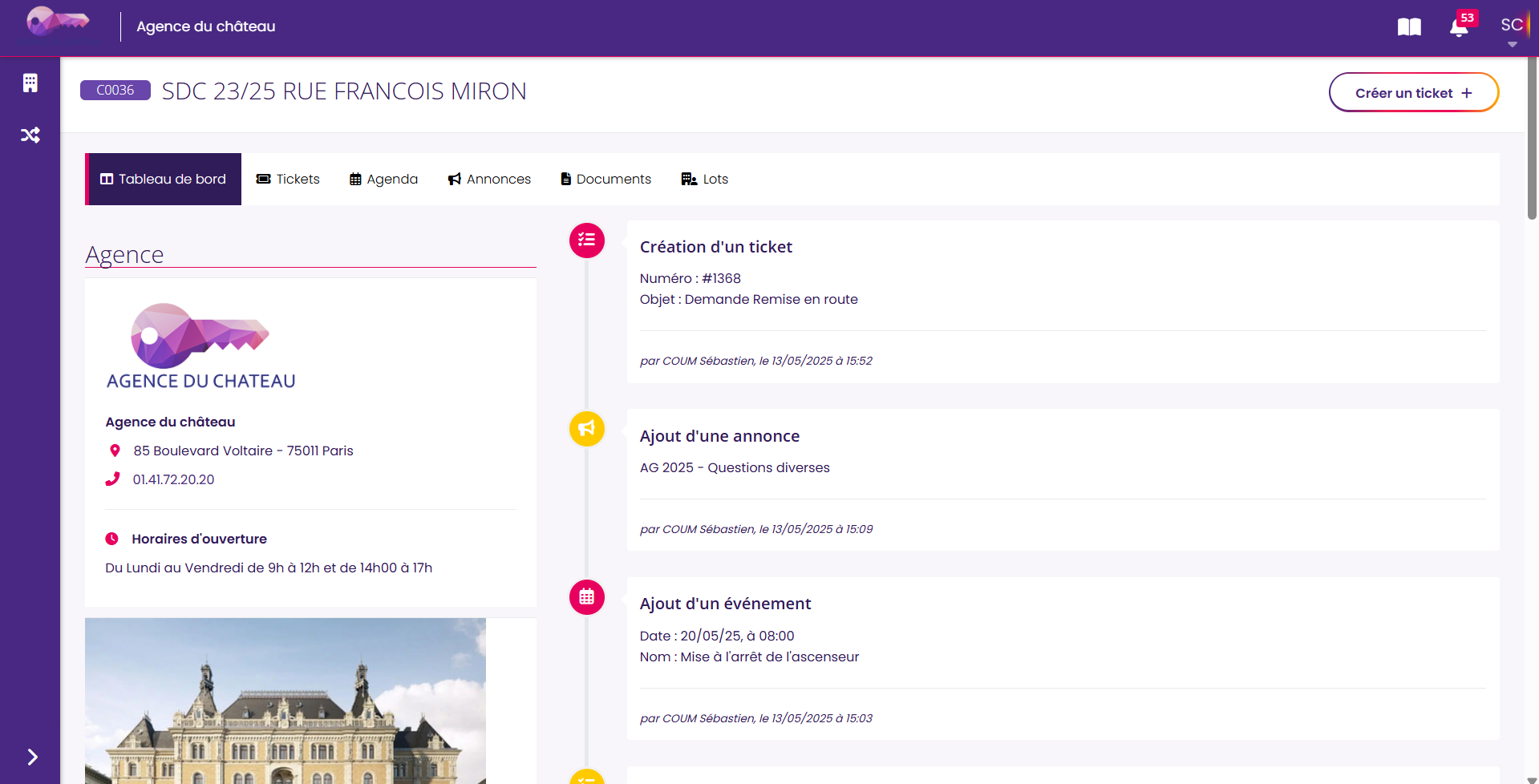Click the Créer un ticket button
This screenshot has width=1539, height=784.
(x=1414, y=93)
